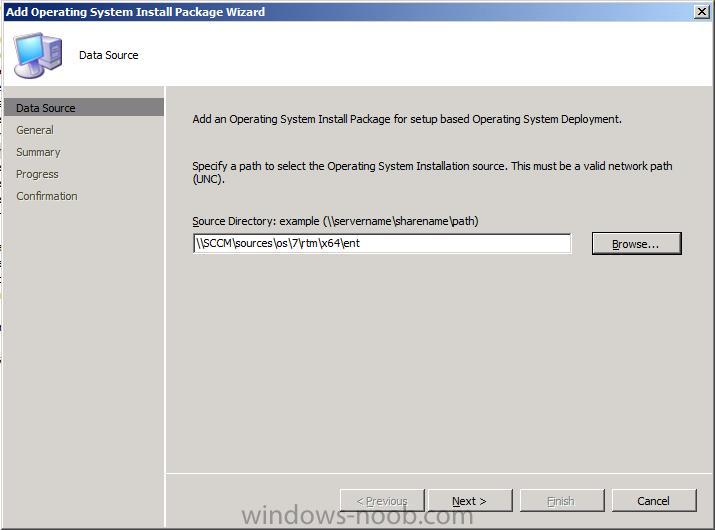The image size is (715, 530).
Task: Select the Confirmation step in sidebar
Action: tap(47, 196)
